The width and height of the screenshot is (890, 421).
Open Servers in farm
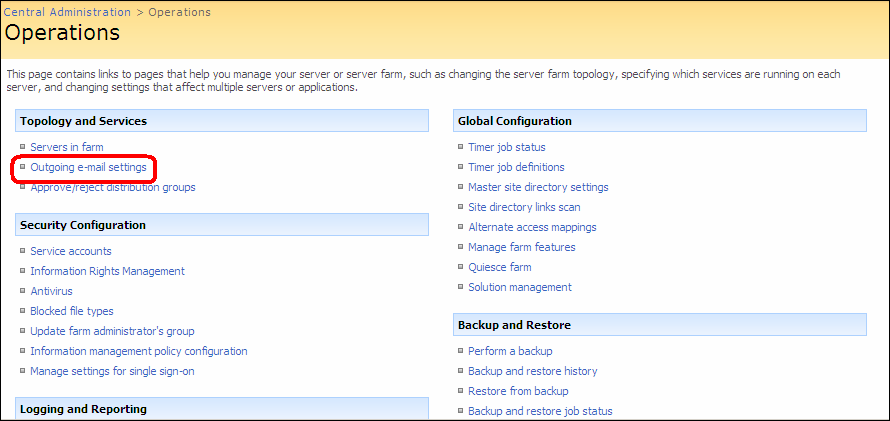pyautogui.click(x=67, y=147)
